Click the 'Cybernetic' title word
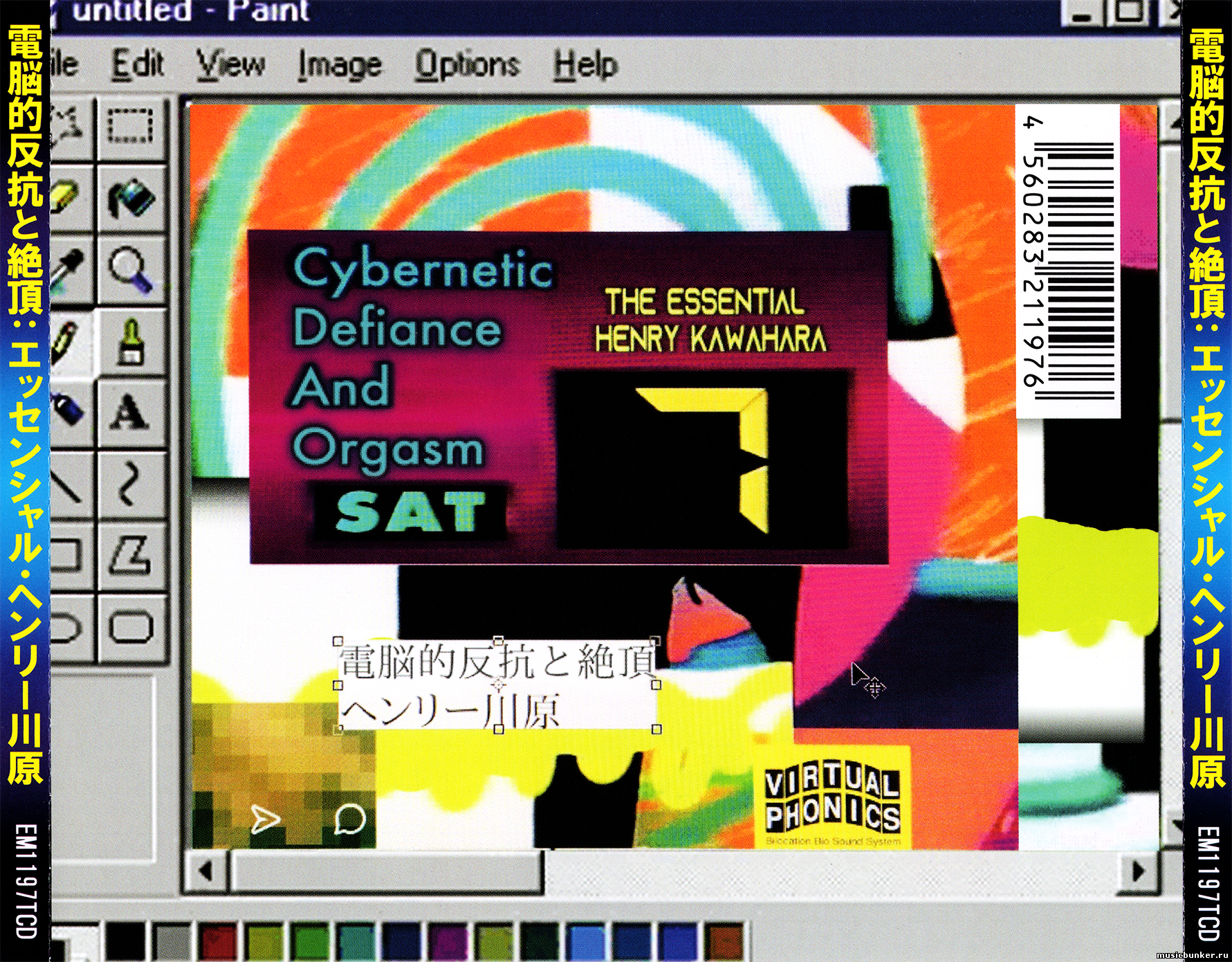 click(x=423, y=271)
